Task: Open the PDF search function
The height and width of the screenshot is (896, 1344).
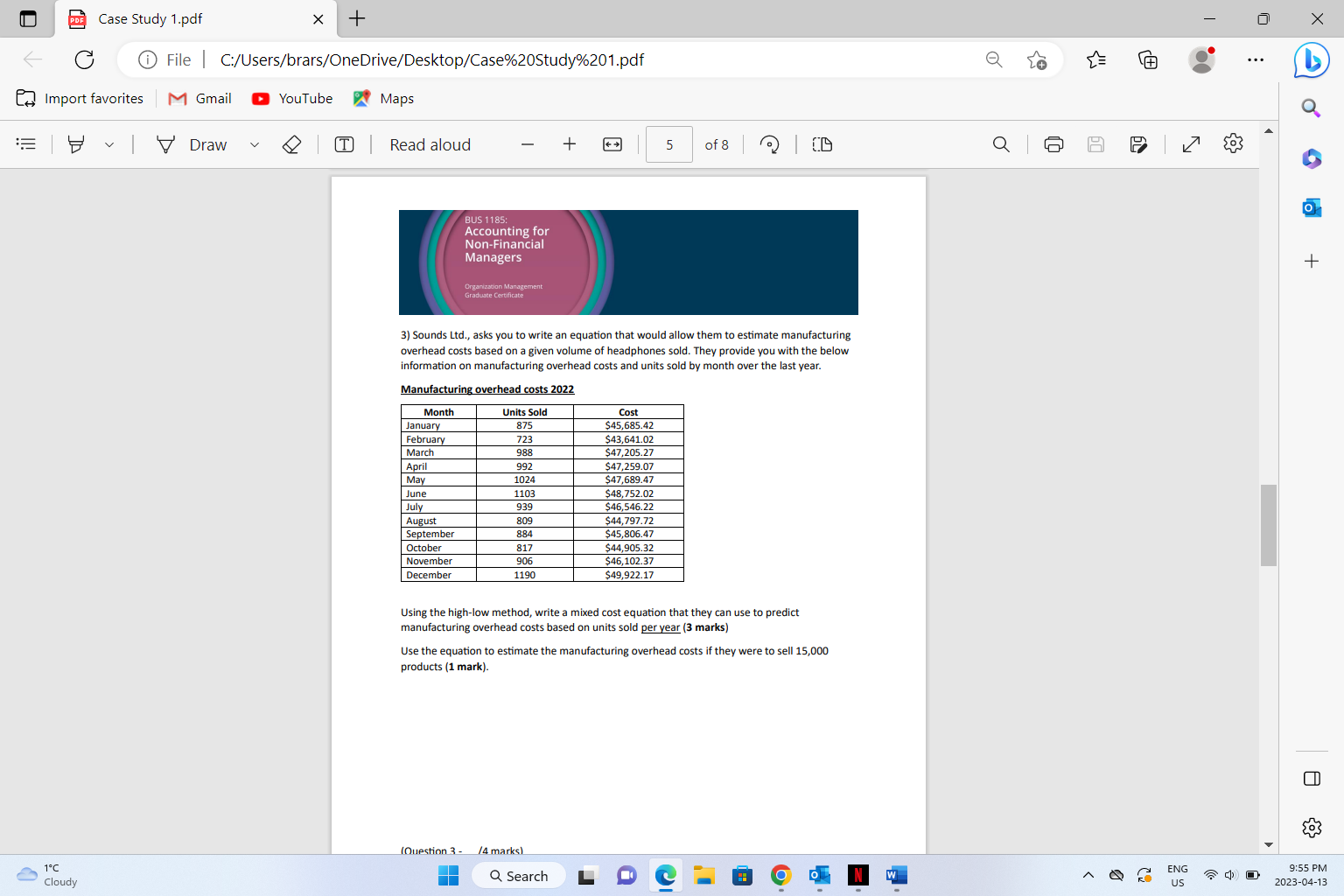Action: (1001, 143)
